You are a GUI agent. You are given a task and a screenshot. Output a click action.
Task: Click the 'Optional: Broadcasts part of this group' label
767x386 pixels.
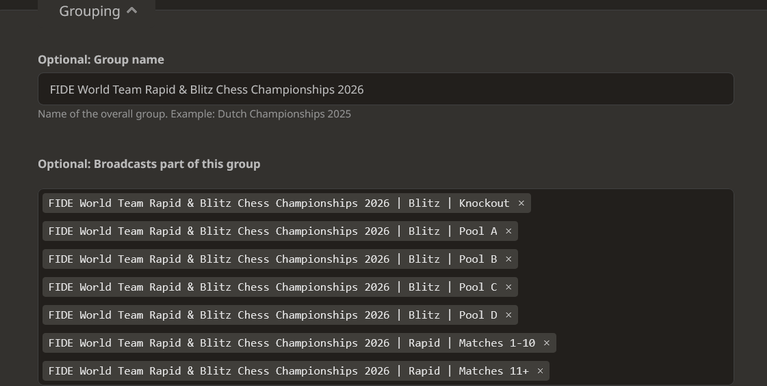149,164
